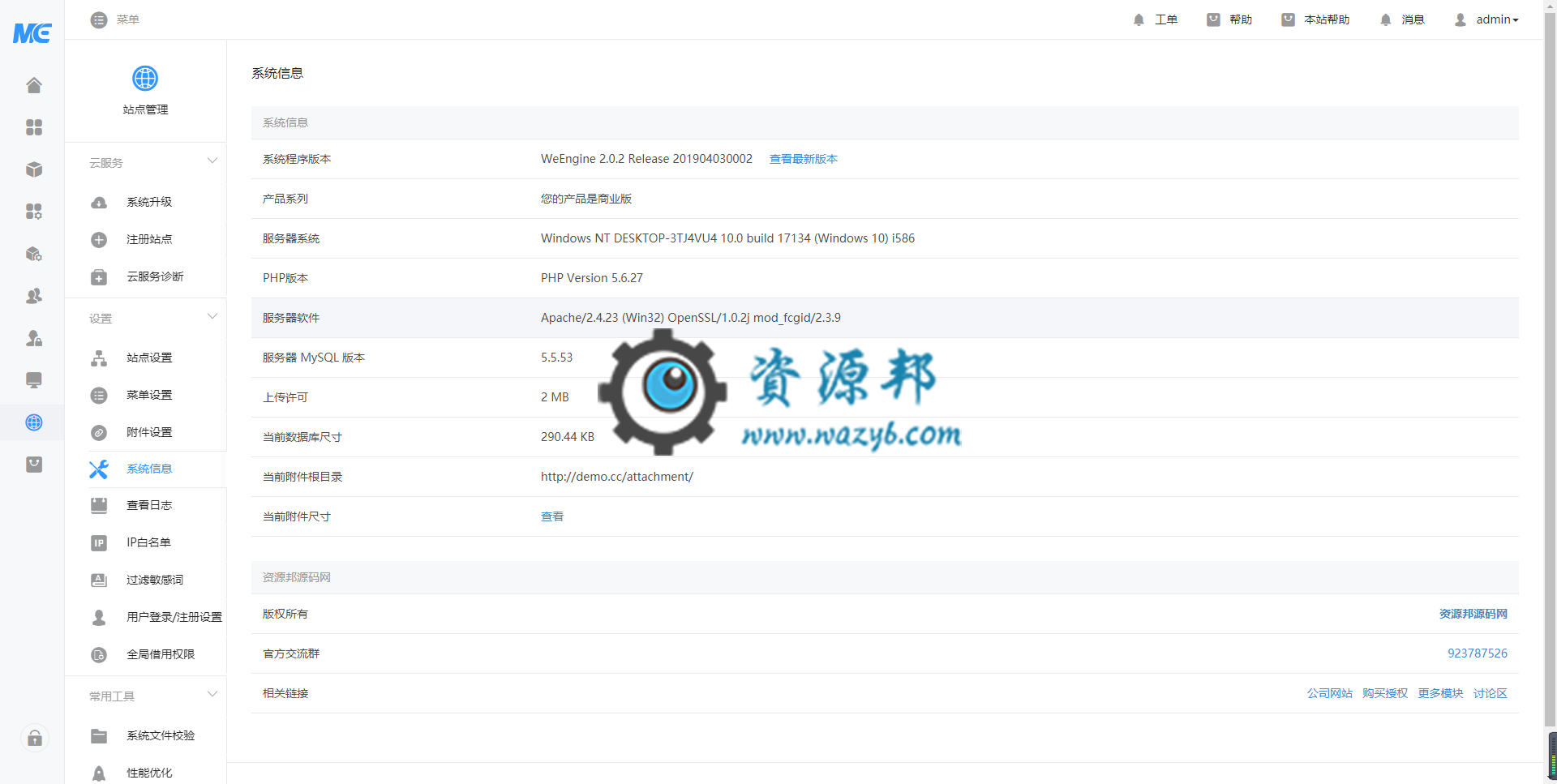Click the 过滤敏感词 icon

(99, 581)
